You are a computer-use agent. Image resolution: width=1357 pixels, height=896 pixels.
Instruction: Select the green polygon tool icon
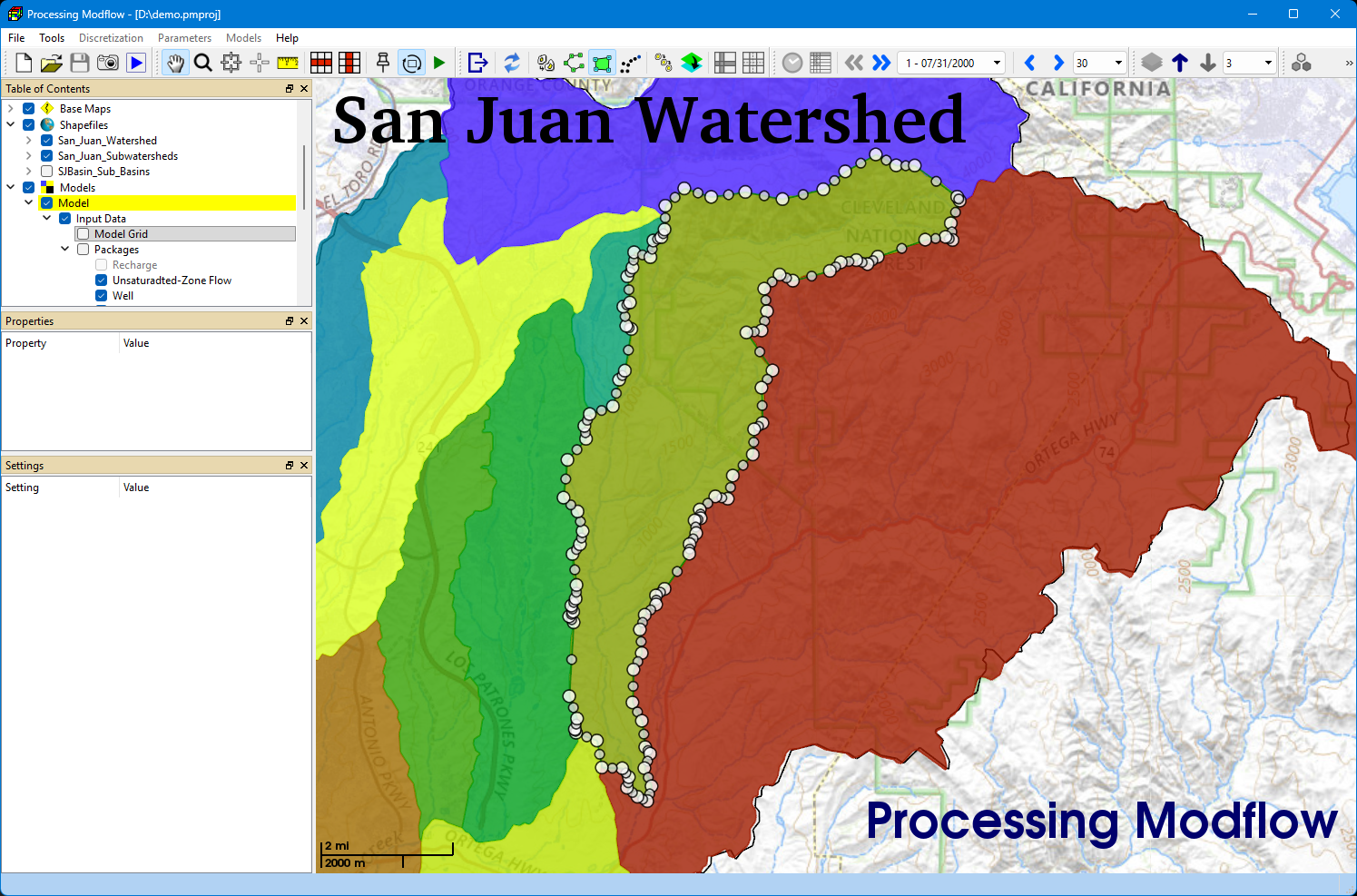(602, 63)
